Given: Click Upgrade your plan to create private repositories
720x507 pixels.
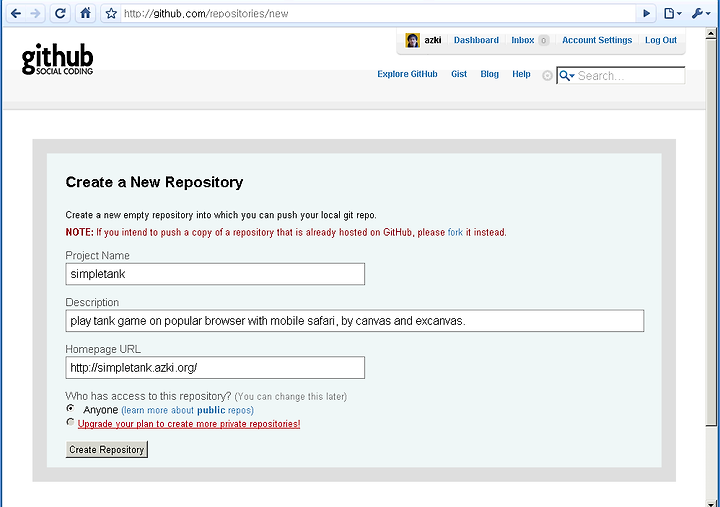Looking at the screenshot, I should click(189, 424).
